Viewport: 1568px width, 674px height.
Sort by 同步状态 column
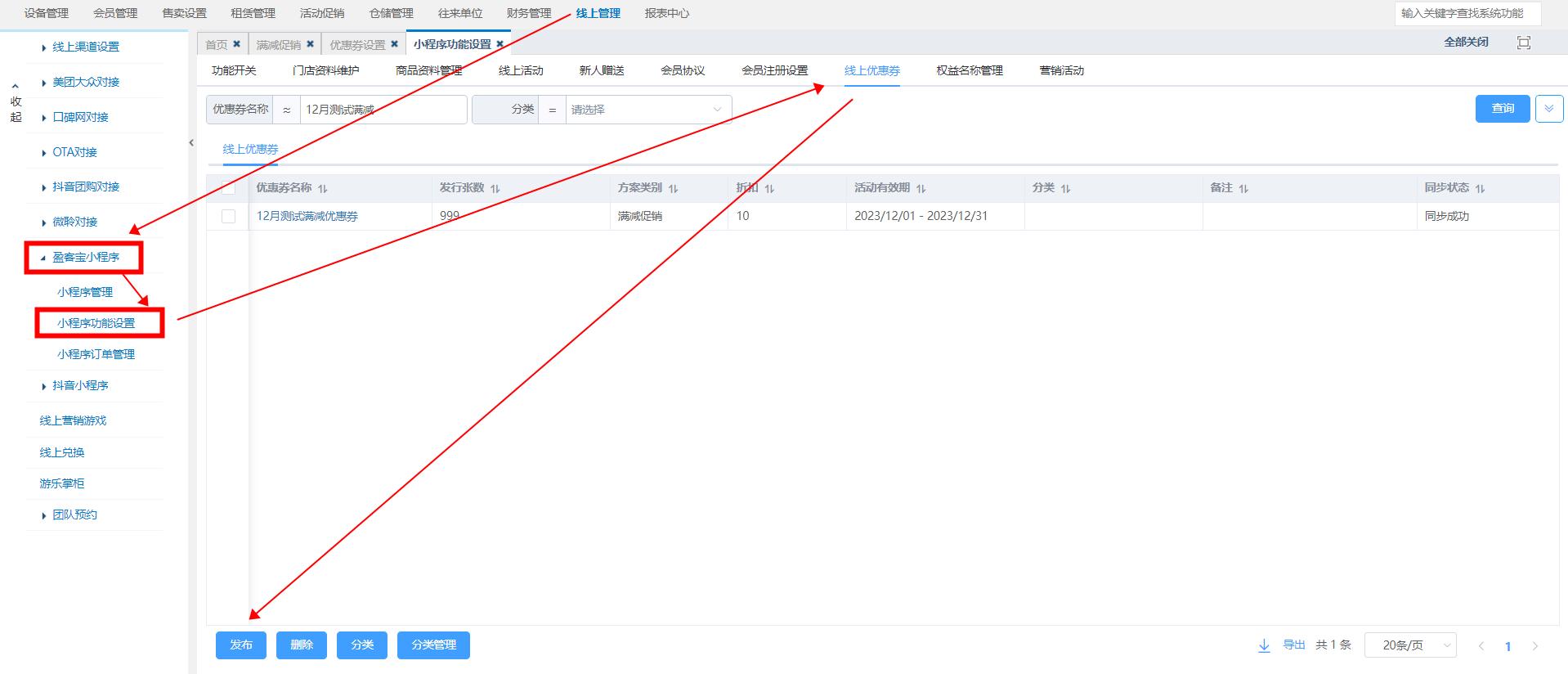[1480, 188]
